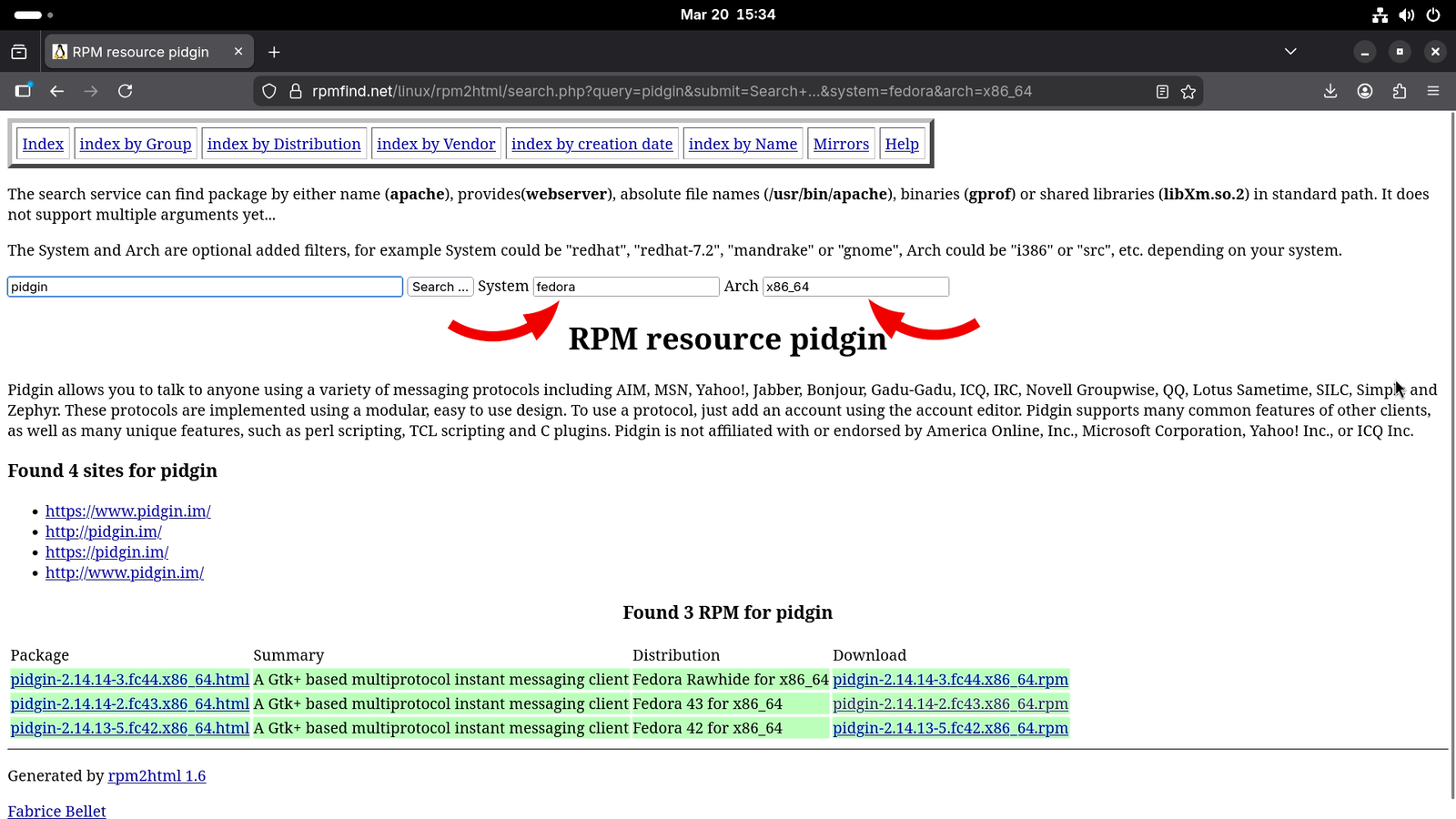This screenshot has width=1456, height=819.
Task: View site security padlock info
Action: pos(295,91)
